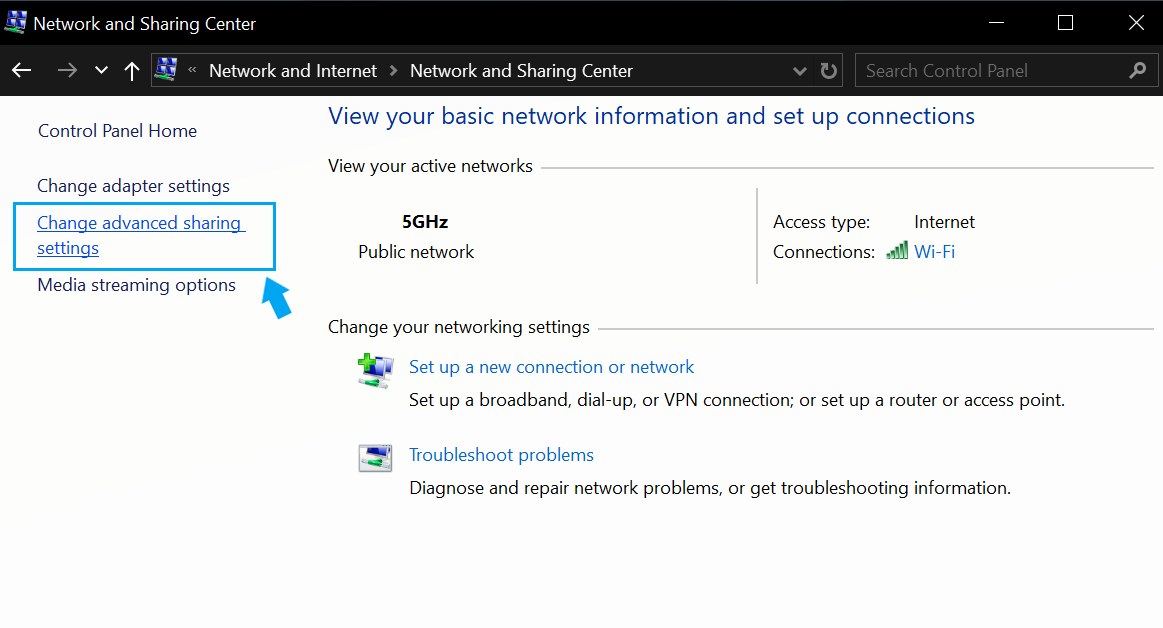Click the Set up new connection icon
1163x628 pixels.
[x=374, y=370]
